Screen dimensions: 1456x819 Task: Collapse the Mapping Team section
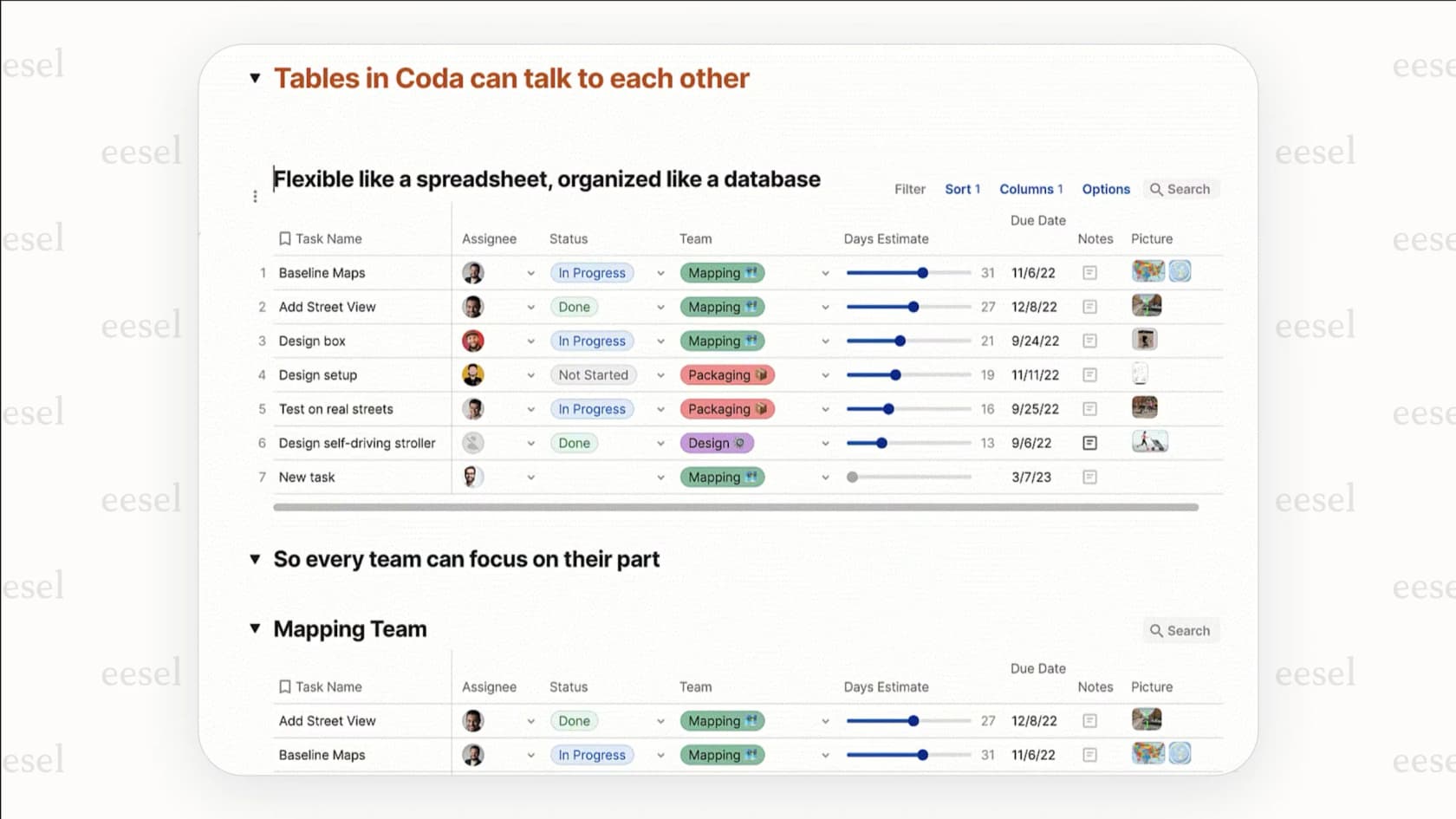(x=255, y=628)
